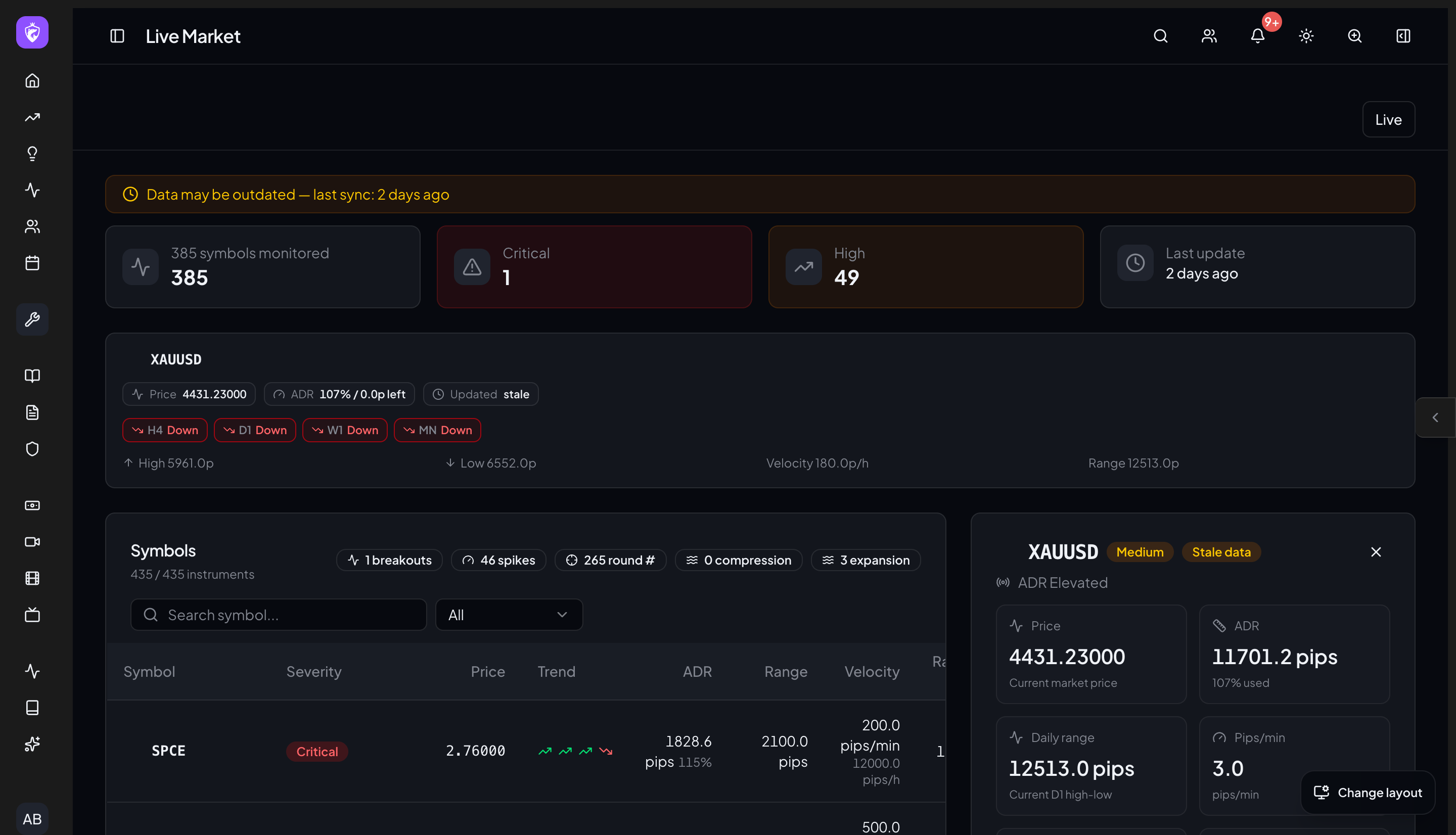Viewport: 1456px width, 835px height.
Task: Open the lightbulb ideas sidebar icon
Action: coord(32,153)
